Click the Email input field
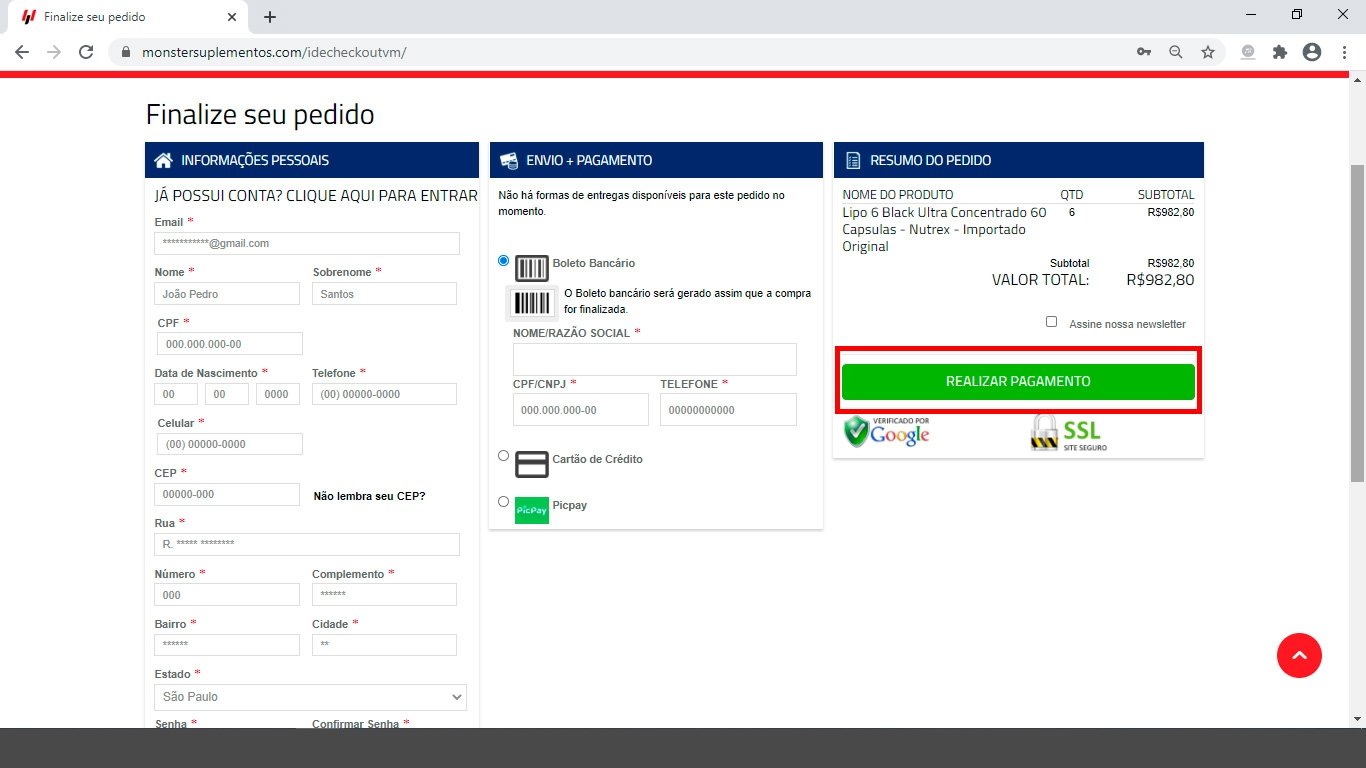1366x768 pixels. [307, 243]
